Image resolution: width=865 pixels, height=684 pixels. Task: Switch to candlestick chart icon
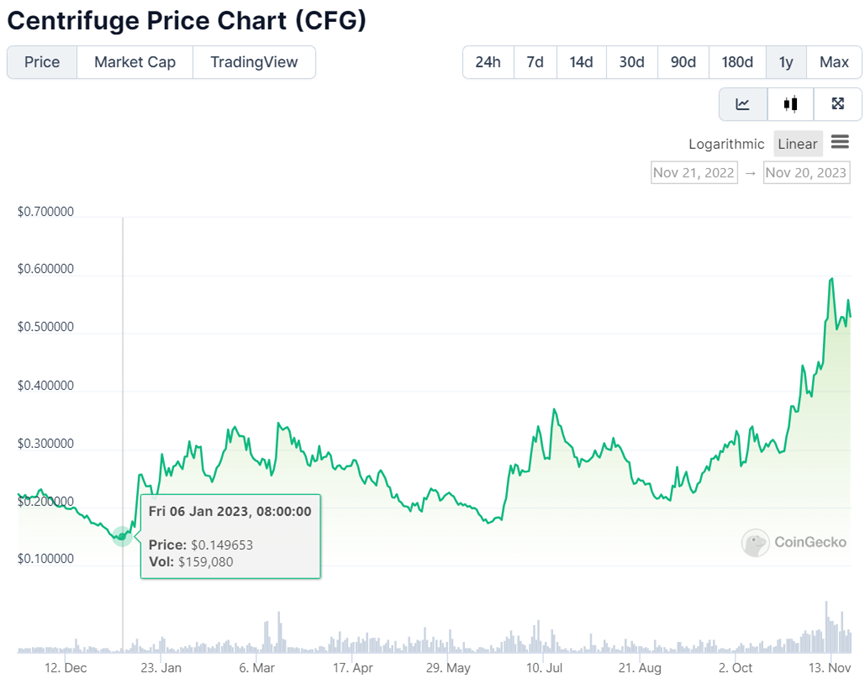[x=790, y=104]
